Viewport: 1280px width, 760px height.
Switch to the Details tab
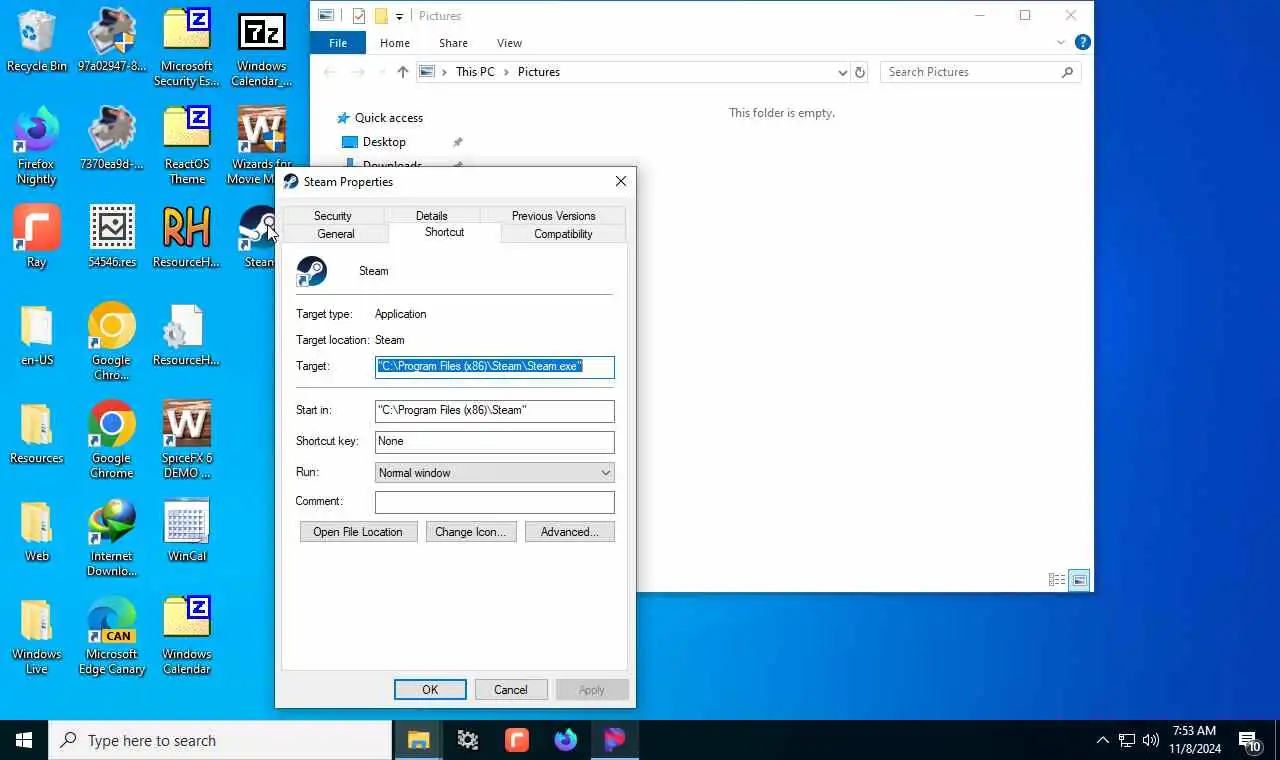point(432,215)
